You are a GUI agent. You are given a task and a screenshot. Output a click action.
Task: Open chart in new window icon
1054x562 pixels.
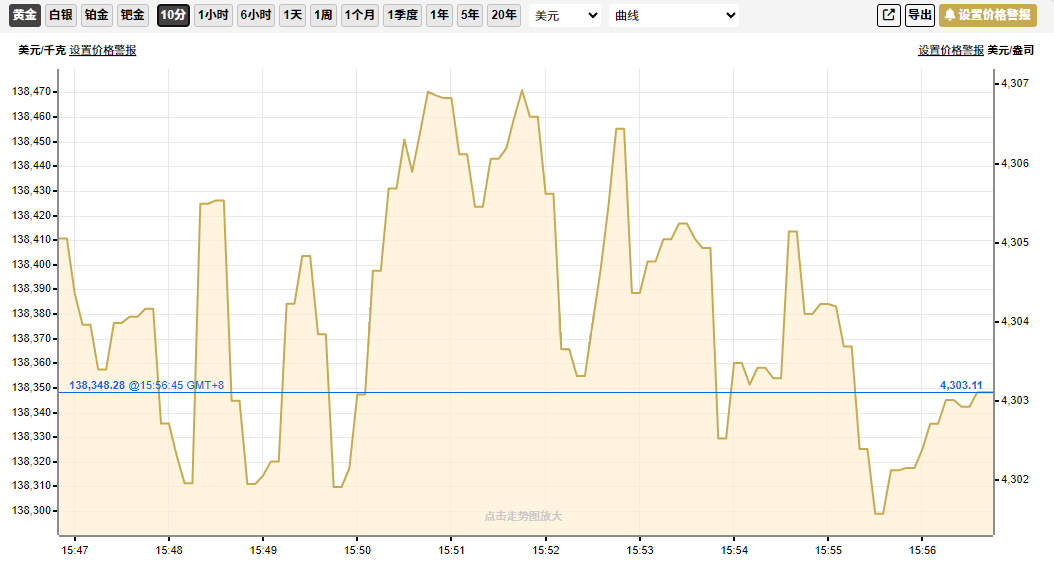pos(888,15)
